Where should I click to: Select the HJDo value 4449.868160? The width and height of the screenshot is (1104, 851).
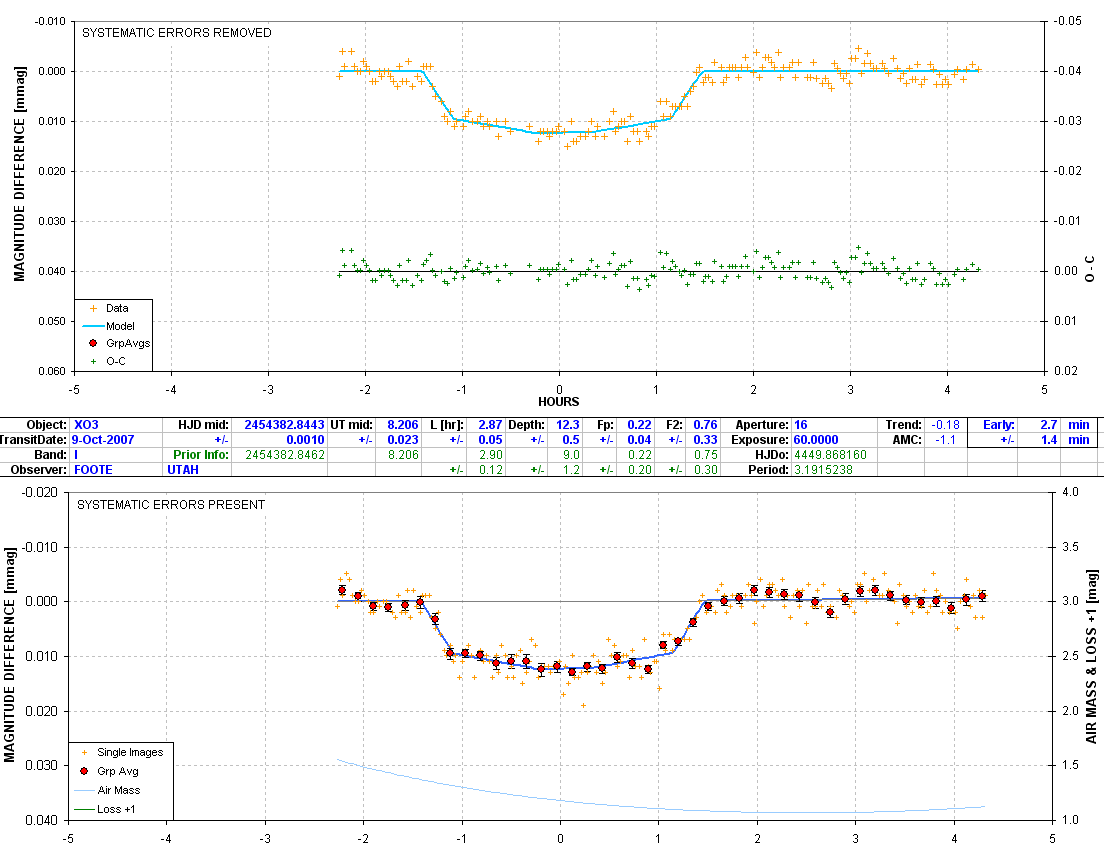(830, 455)
